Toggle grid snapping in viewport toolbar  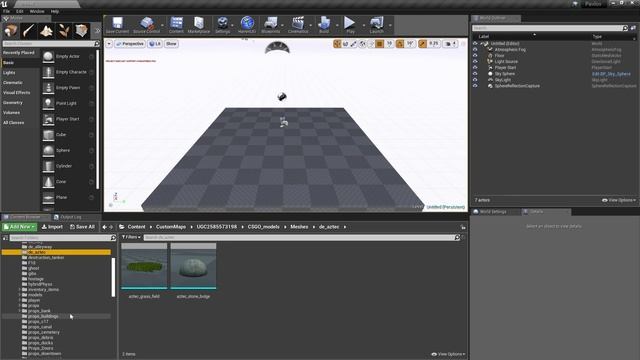click(380, 44)
